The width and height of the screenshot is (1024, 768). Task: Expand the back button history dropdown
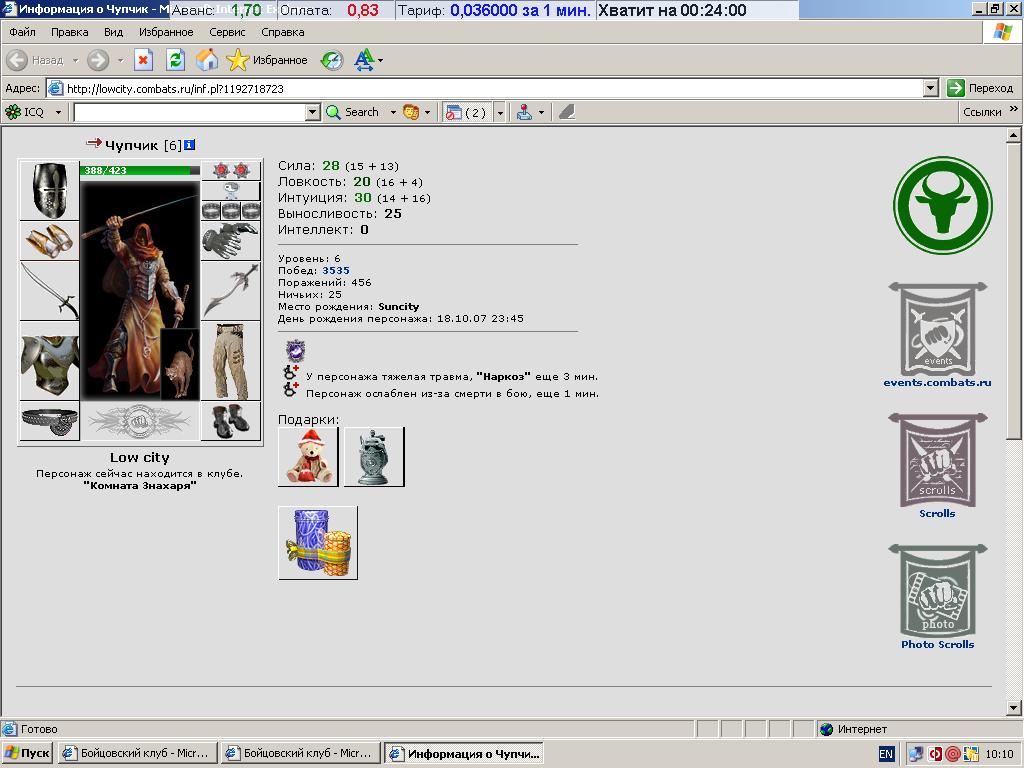click(x=75, y=60)
